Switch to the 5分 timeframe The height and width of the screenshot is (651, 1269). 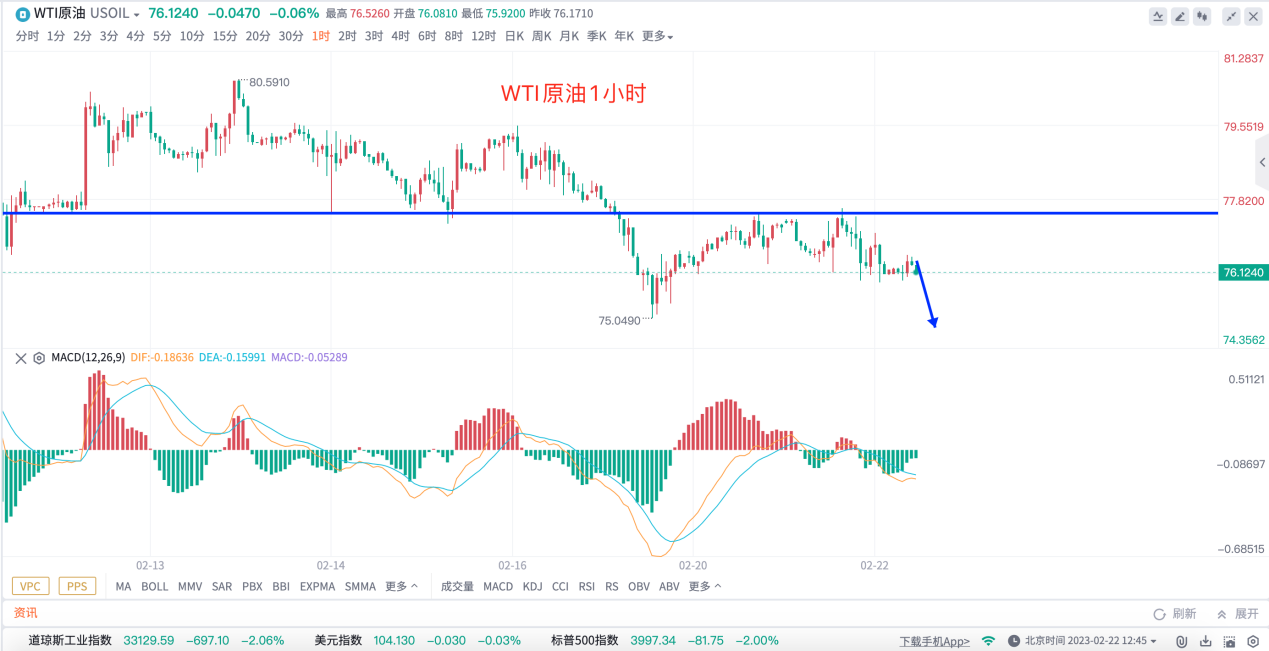point(162,36)
